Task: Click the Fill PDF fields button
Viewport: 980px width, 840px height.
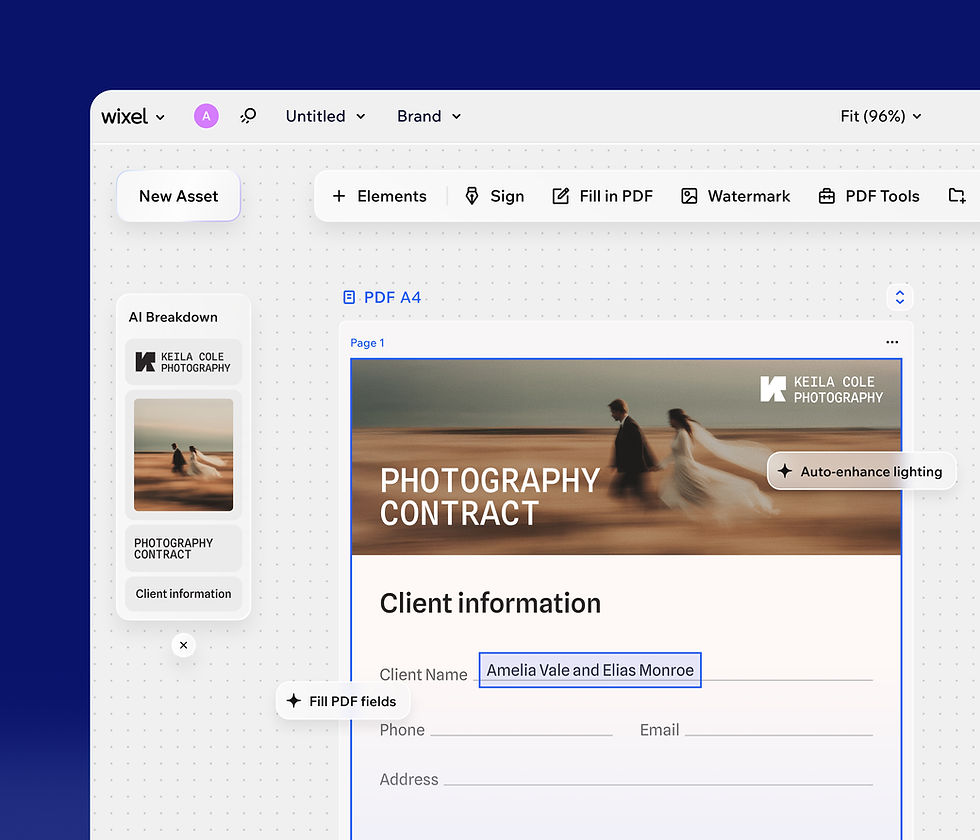Action: (x=343, y=701)
